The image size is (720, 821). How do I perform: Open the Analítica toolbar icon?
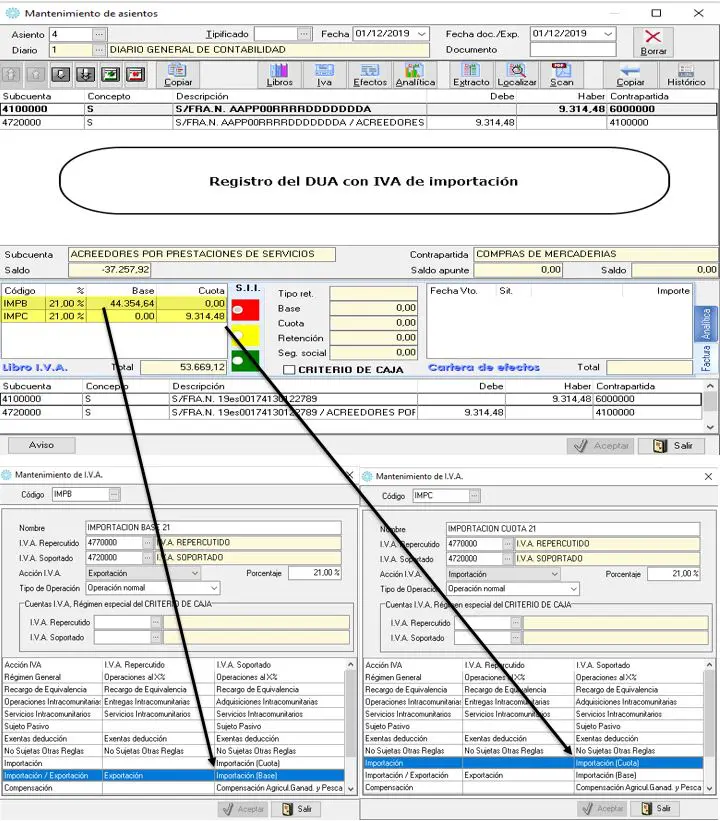[415, 75]
